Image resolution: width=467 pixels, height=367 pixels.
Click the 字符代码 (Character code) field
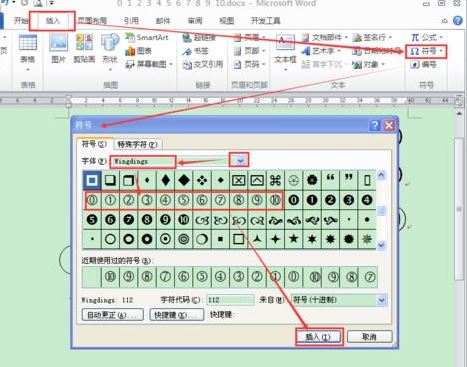click(x=230, y=300)
